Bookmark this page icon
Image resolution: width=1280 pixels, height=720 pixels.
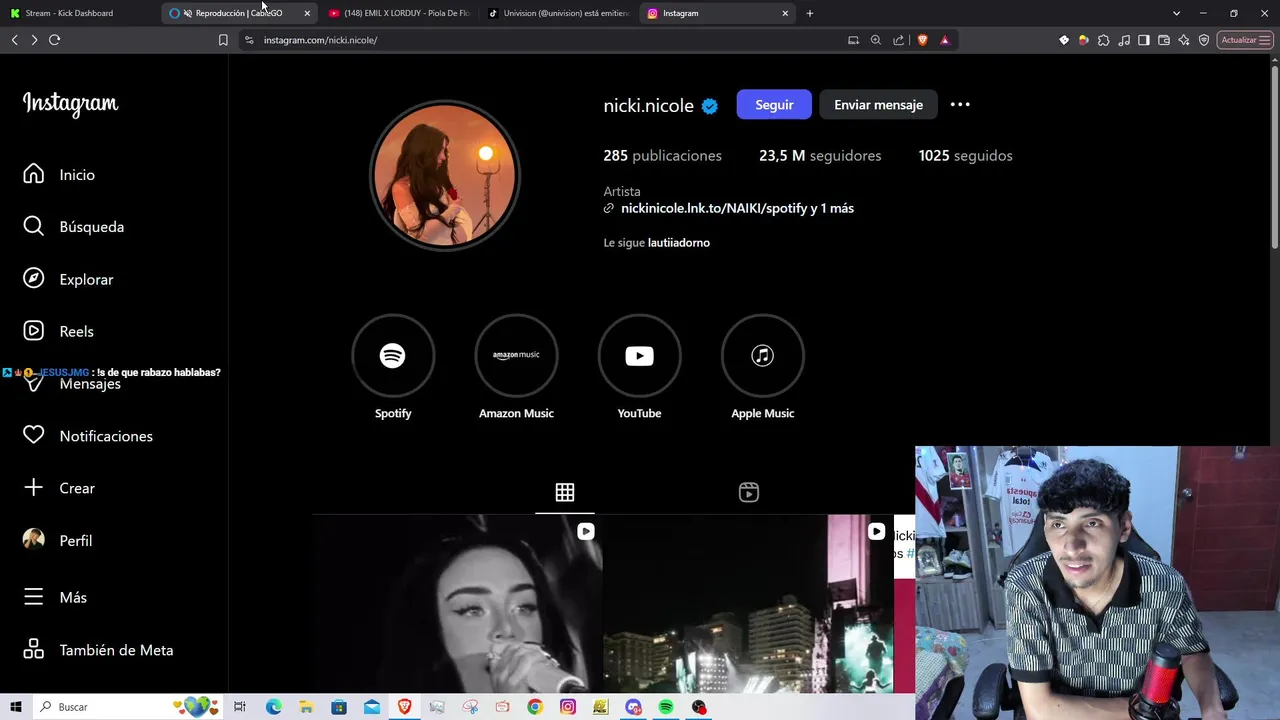pos(223,40)
